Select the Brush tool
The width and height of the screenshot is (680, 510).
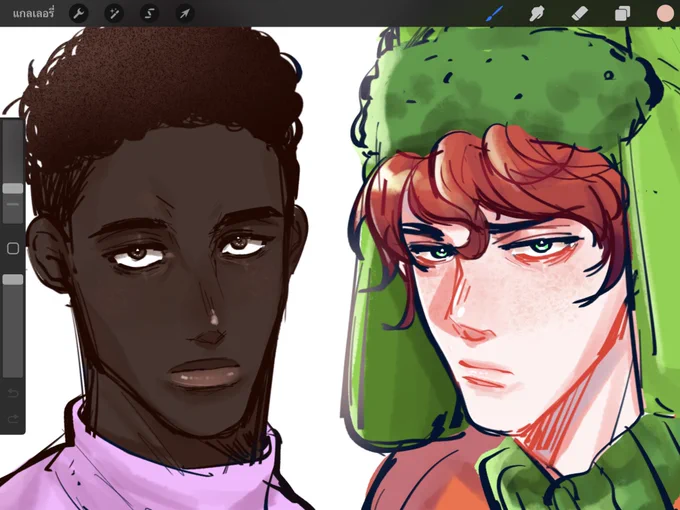(x=494, y=13)
